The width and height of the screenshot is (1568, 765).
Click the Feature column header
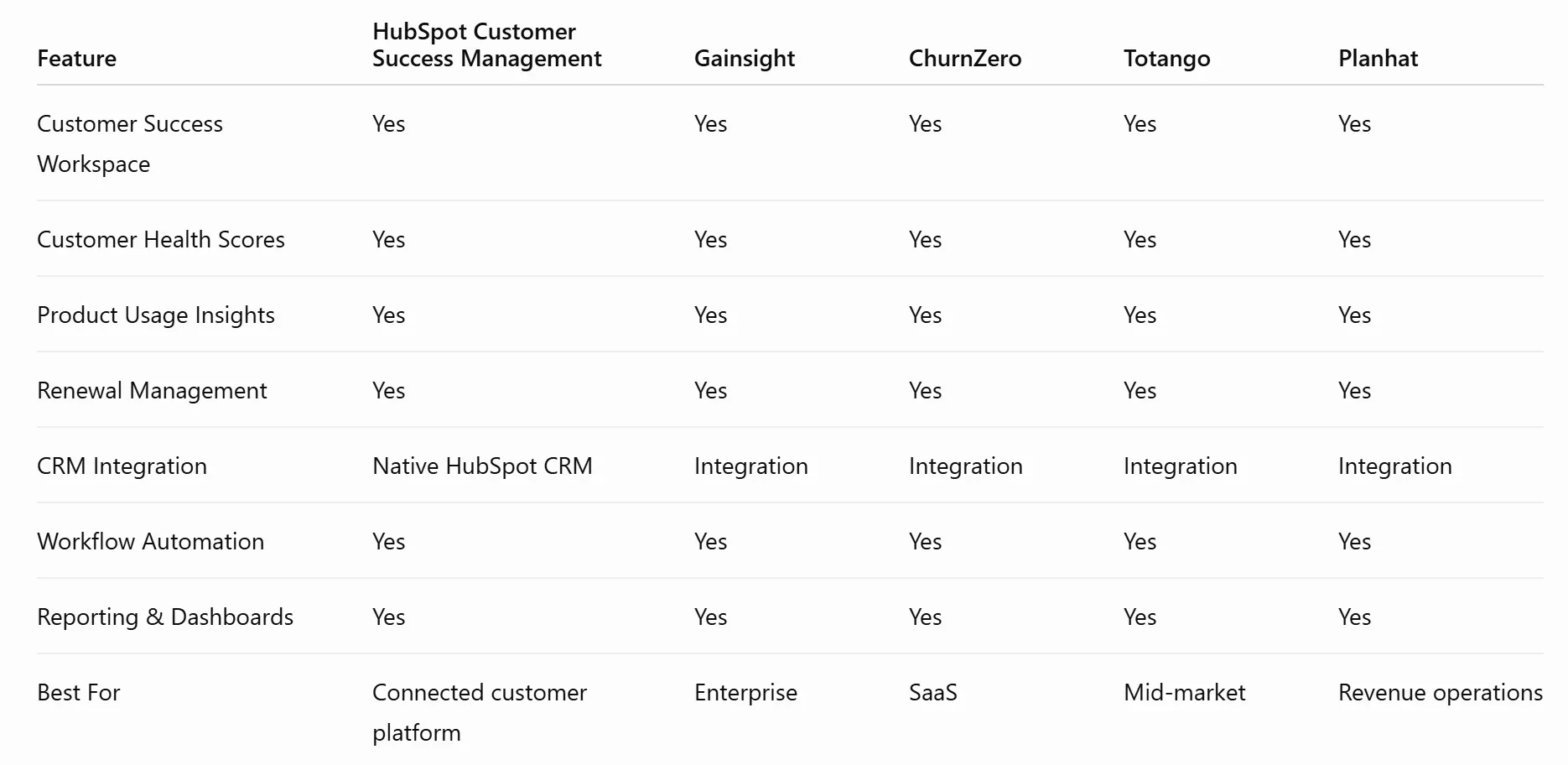click(x=76, y=59)
